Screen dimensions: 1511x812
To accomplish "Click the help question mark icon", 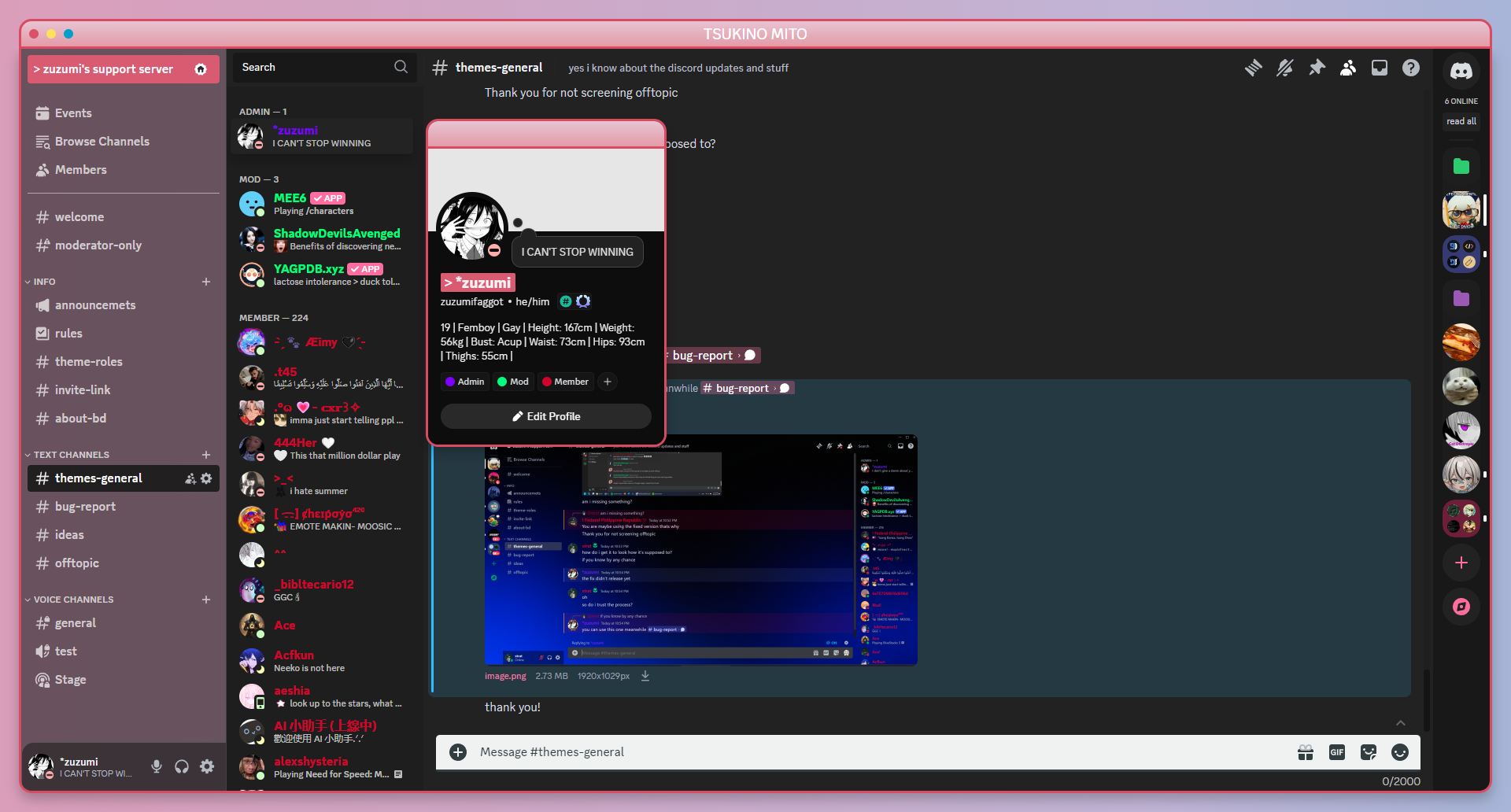I will point(1410,68).
